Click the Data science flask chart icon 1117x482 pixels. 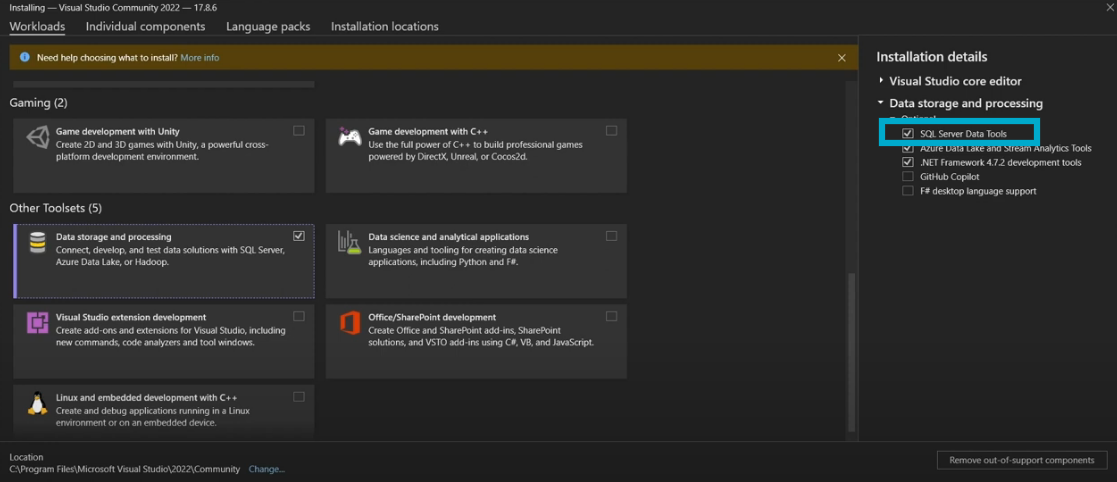click(349, 243)
